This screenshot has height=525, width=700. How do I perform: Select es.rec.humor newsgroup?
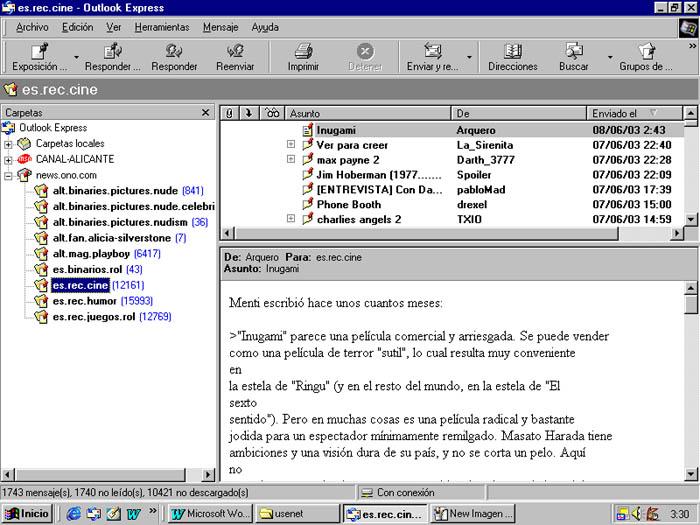(84, 301)
